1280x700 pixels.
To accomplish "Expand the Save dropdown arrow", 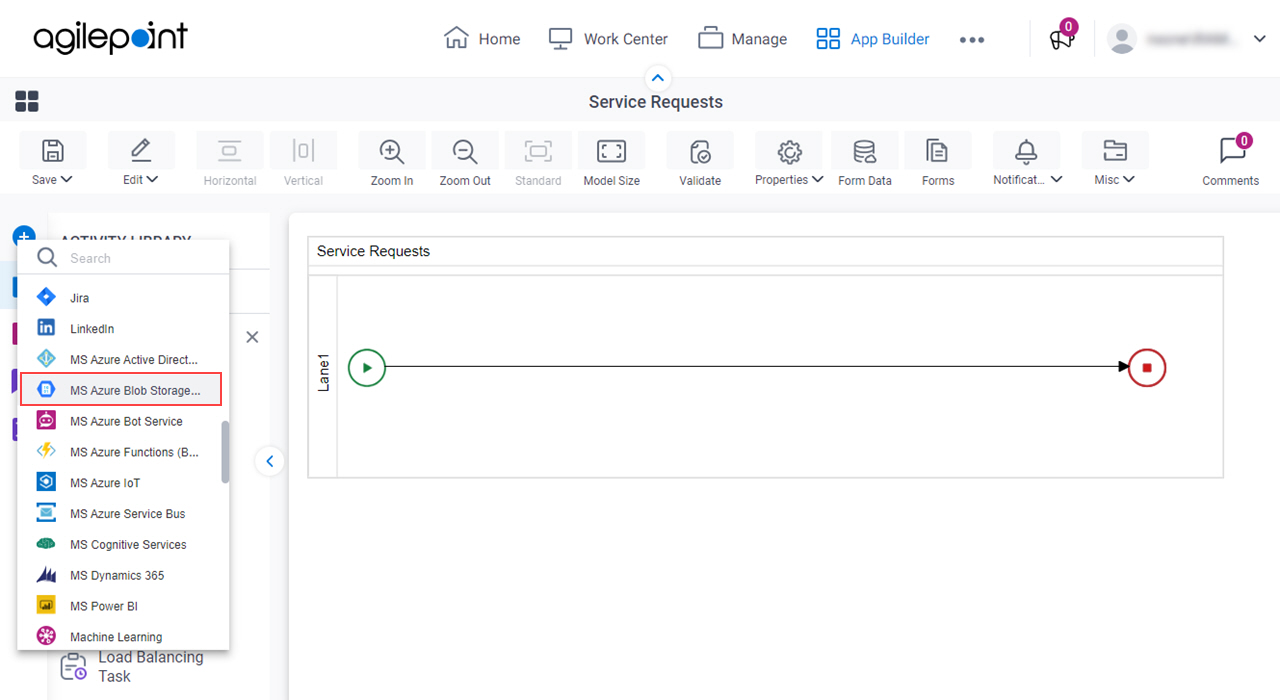I will pyautogui.click(x=67, y=180).
